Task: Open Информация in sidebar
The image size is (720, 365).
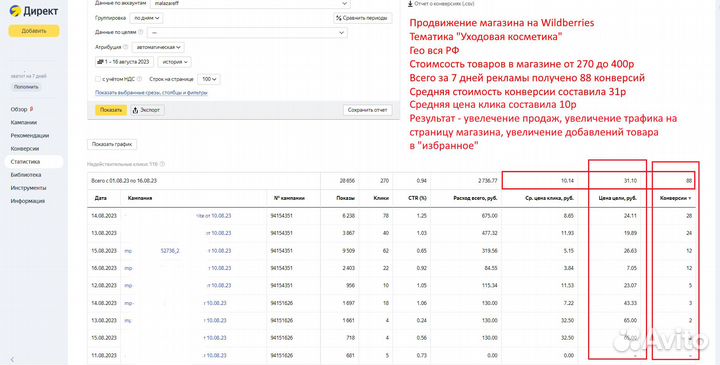Action: tap(28, 201)
